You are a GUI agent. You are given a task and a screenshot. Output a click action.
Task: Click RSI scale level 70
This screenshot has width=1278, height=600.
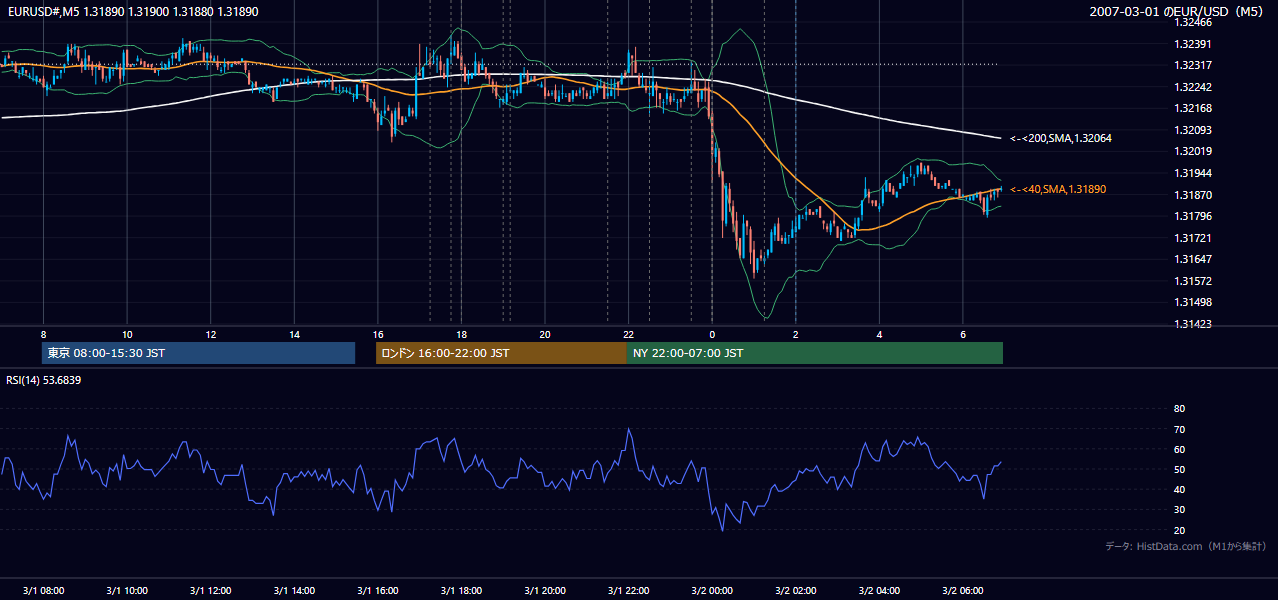(1179, 429)
